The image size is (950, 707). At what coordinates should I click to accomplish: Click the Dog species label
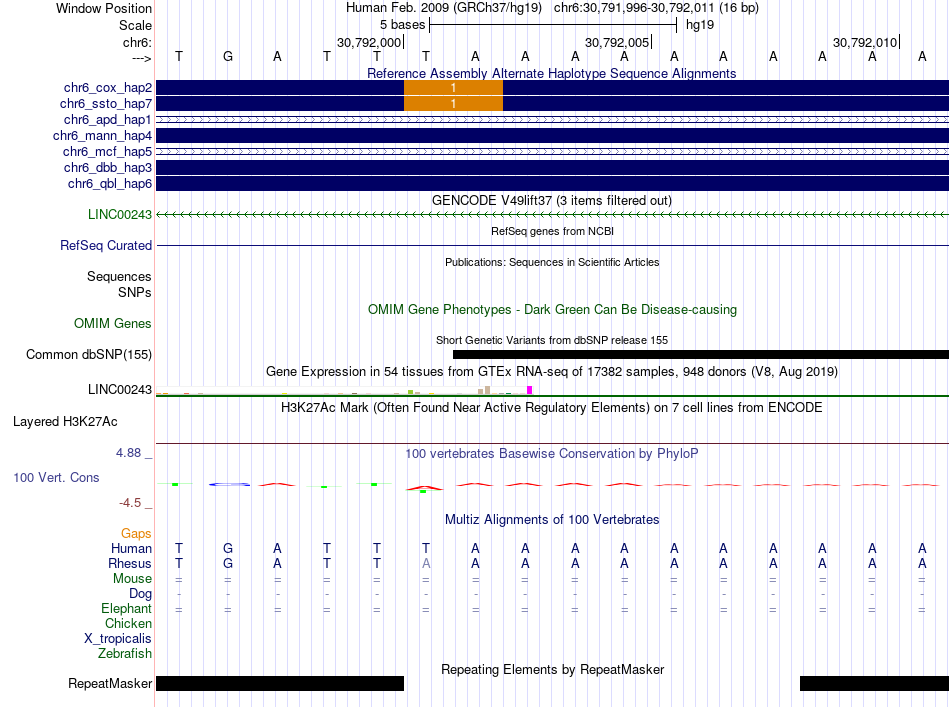[x=141, y=594]
